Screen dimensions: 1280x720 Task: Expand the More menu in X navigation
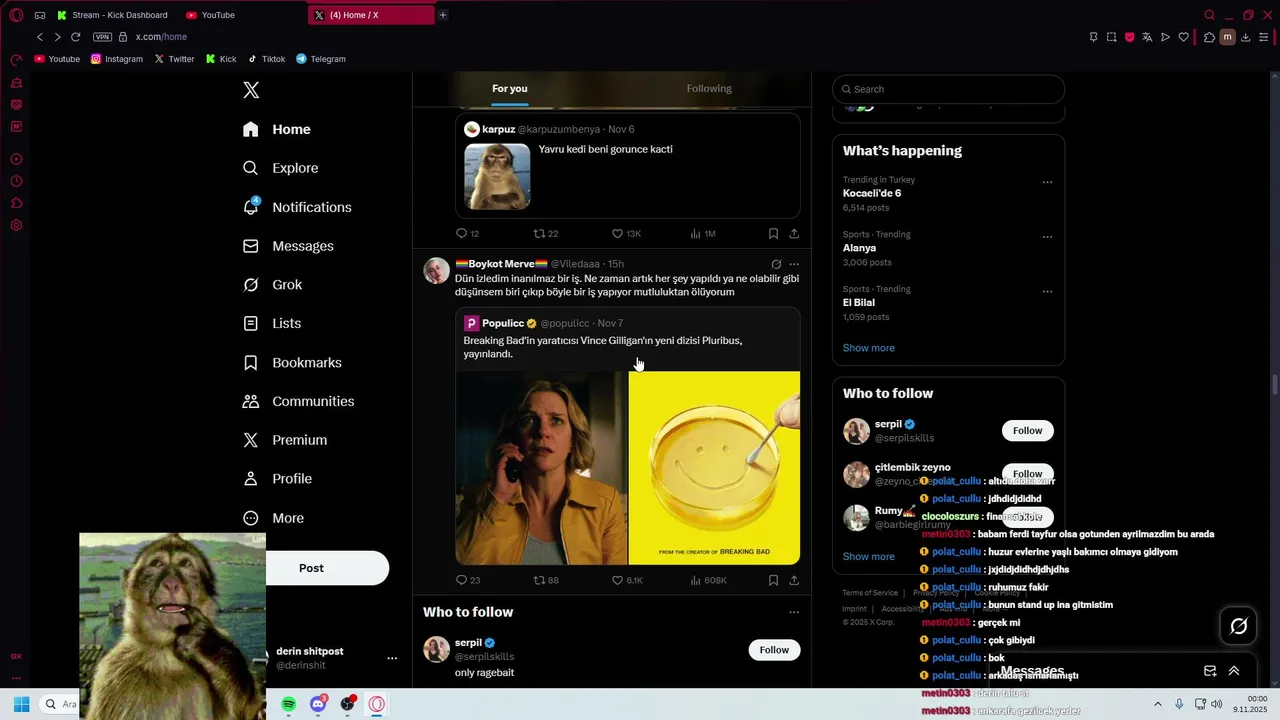click(273, 518)
